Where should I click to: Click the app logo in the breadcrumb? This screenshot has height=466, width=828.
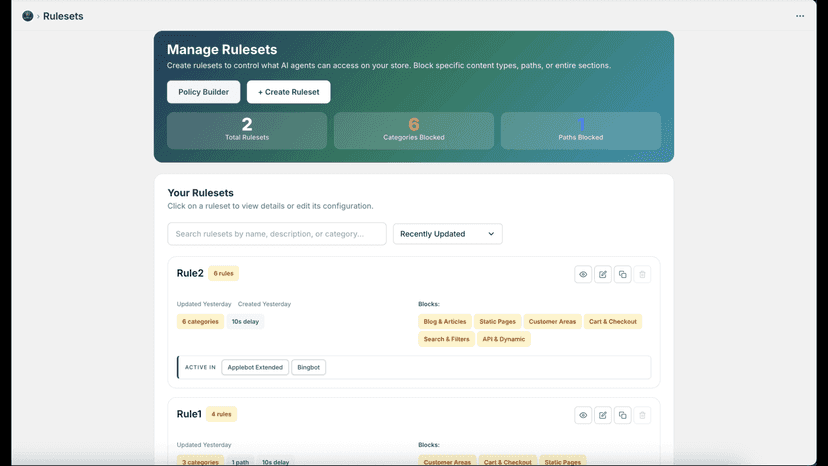tap(27, 16)
